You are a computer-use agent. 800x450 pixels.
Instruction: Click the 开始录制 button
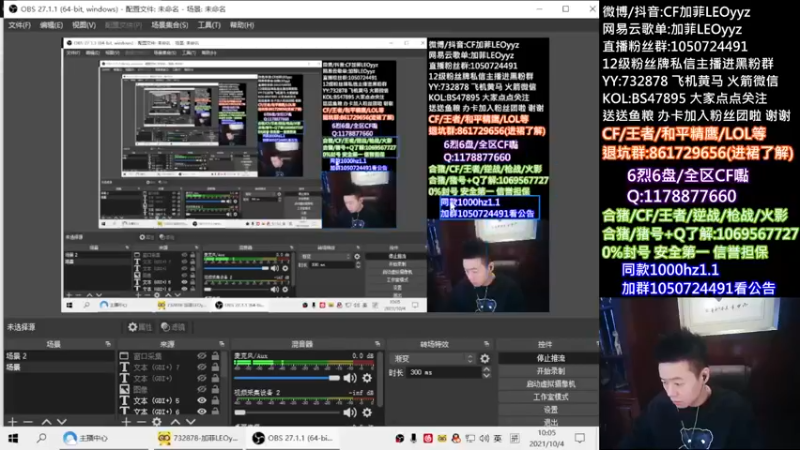point(549,371)
